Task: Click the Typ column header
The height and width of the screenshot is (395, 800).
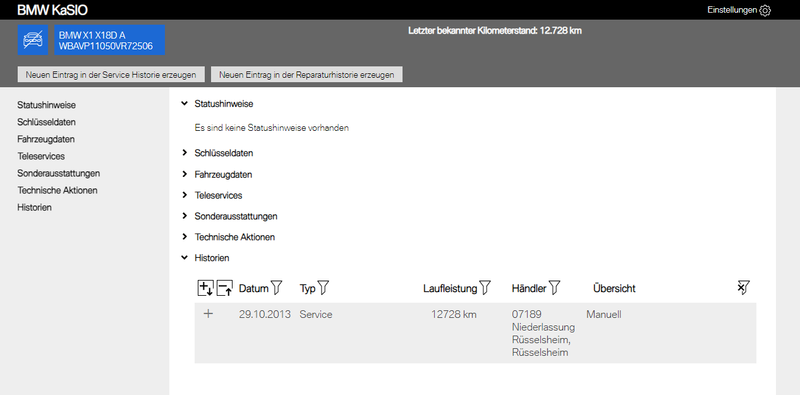Action: click(x=308, y=288)
